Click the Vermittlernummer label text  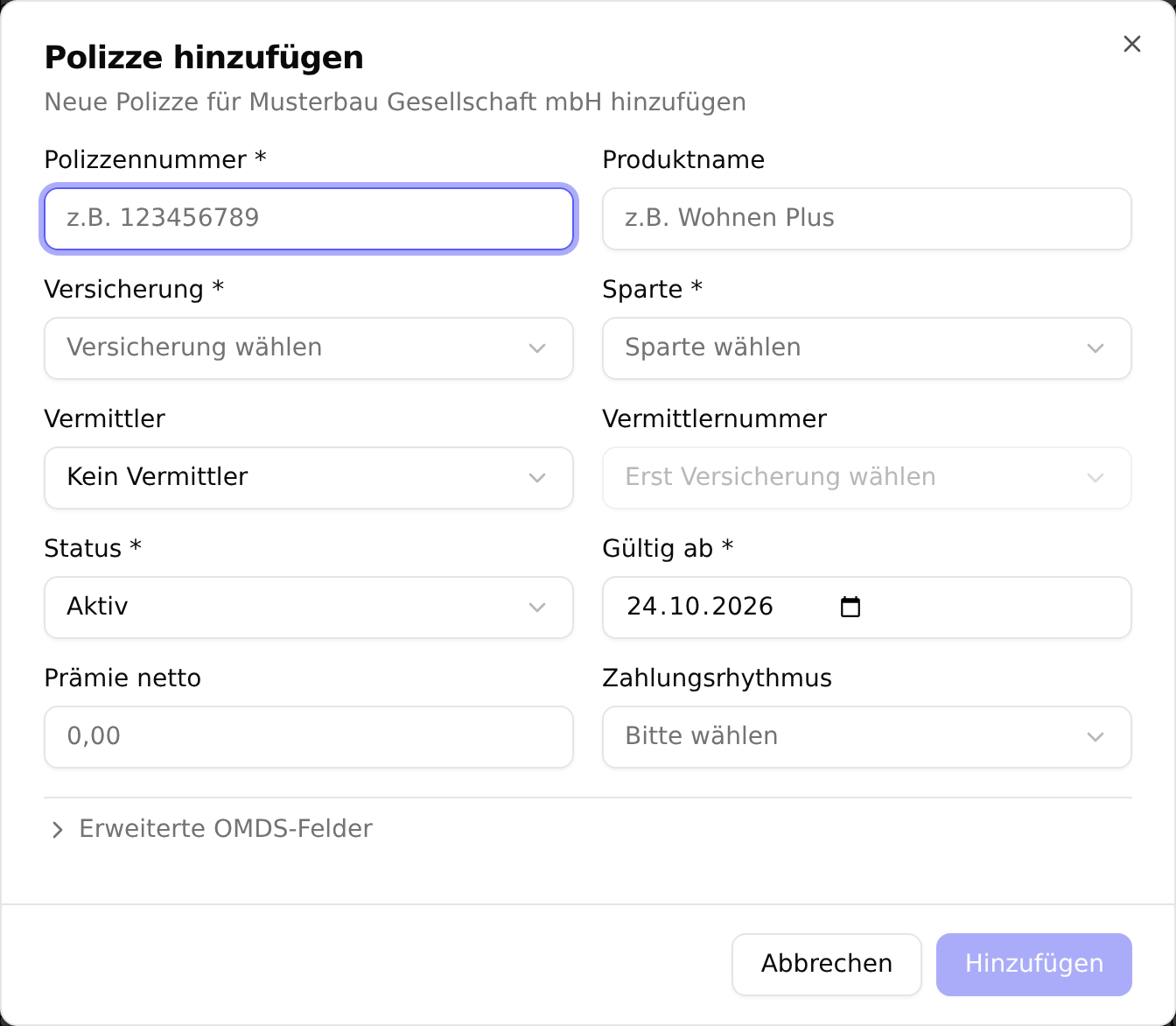pos(714,419)
